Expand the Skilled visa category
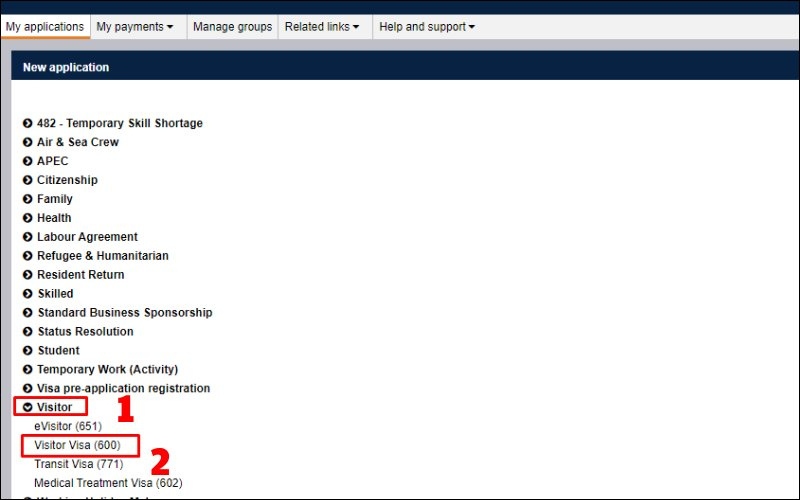800x500 pixels. point(28,294)
